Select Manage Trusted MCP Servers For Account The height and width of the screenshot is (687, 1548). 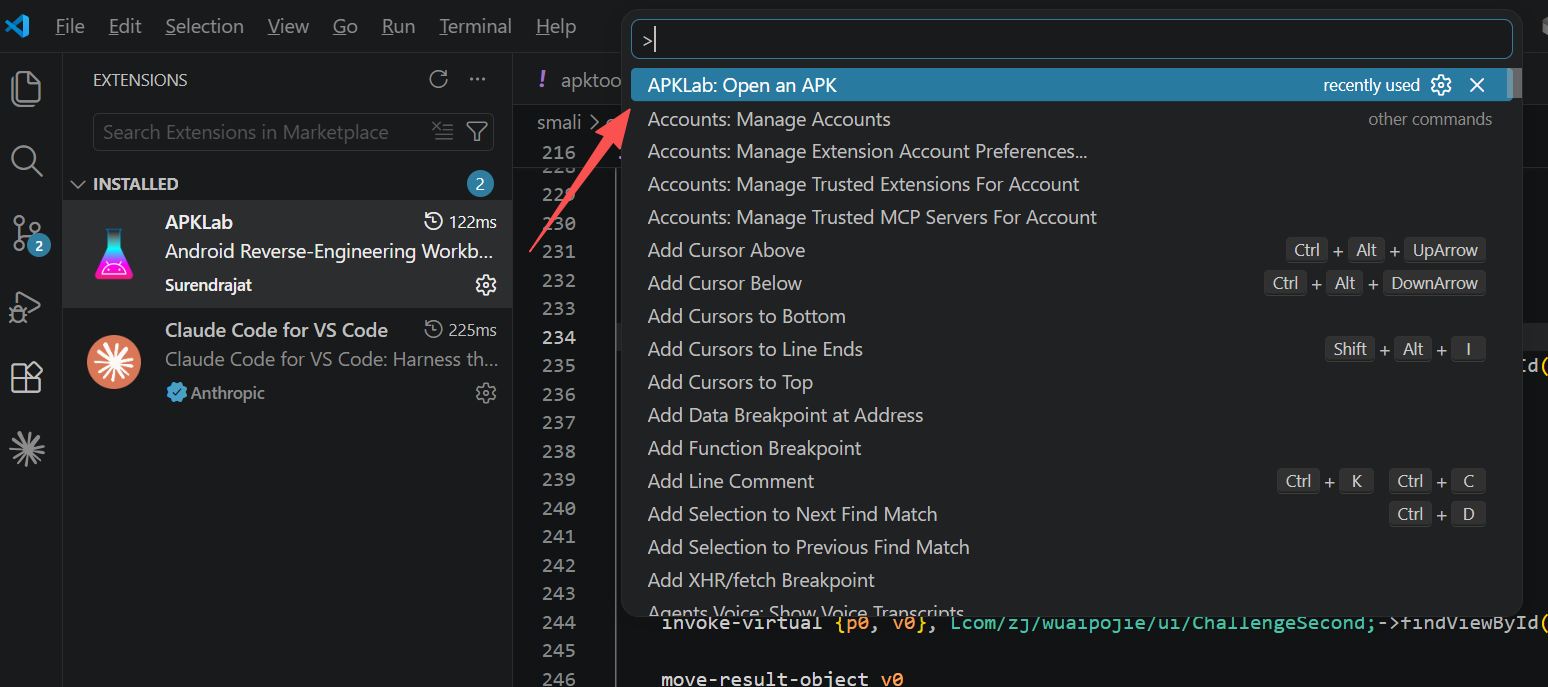[x=1068, y=218]
